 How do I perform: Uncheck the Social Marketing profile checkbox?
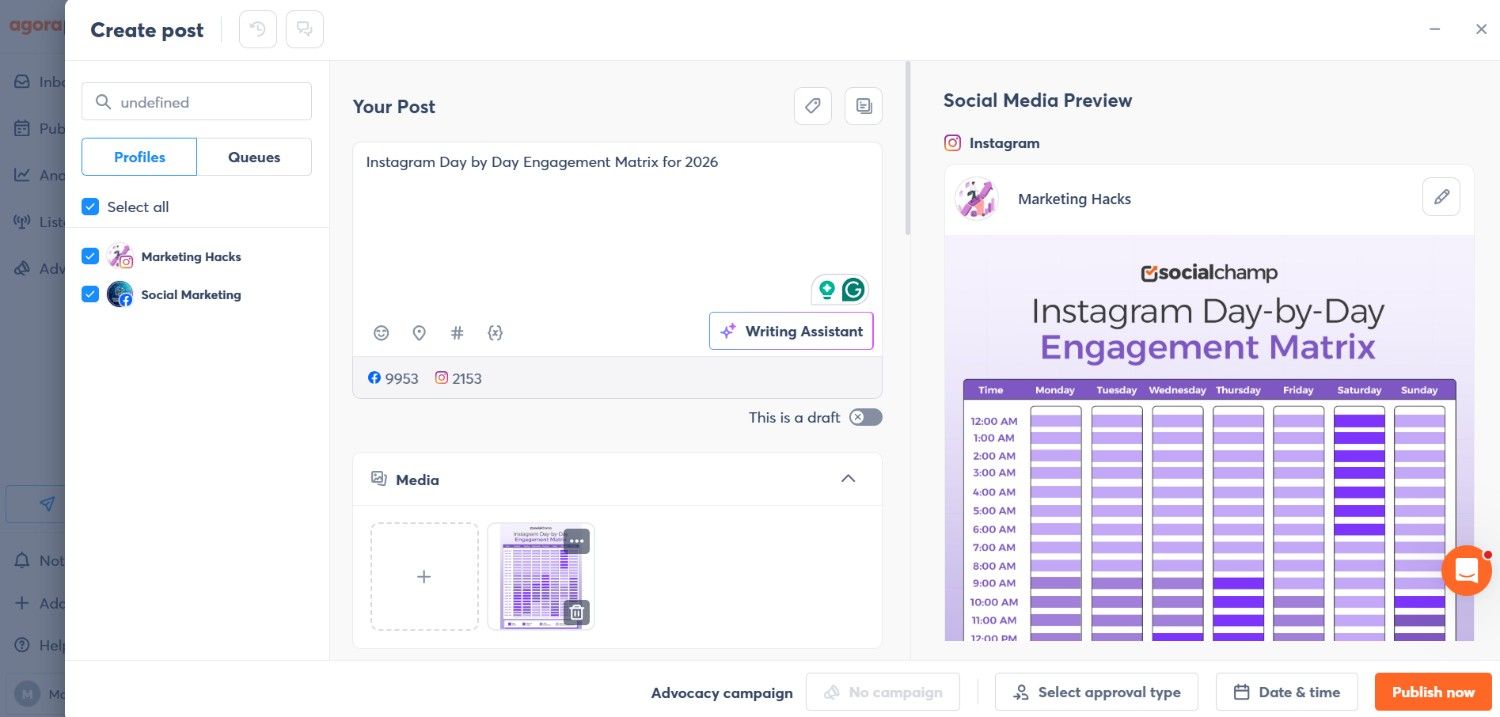pyautogui.click(x=90, y=294)
